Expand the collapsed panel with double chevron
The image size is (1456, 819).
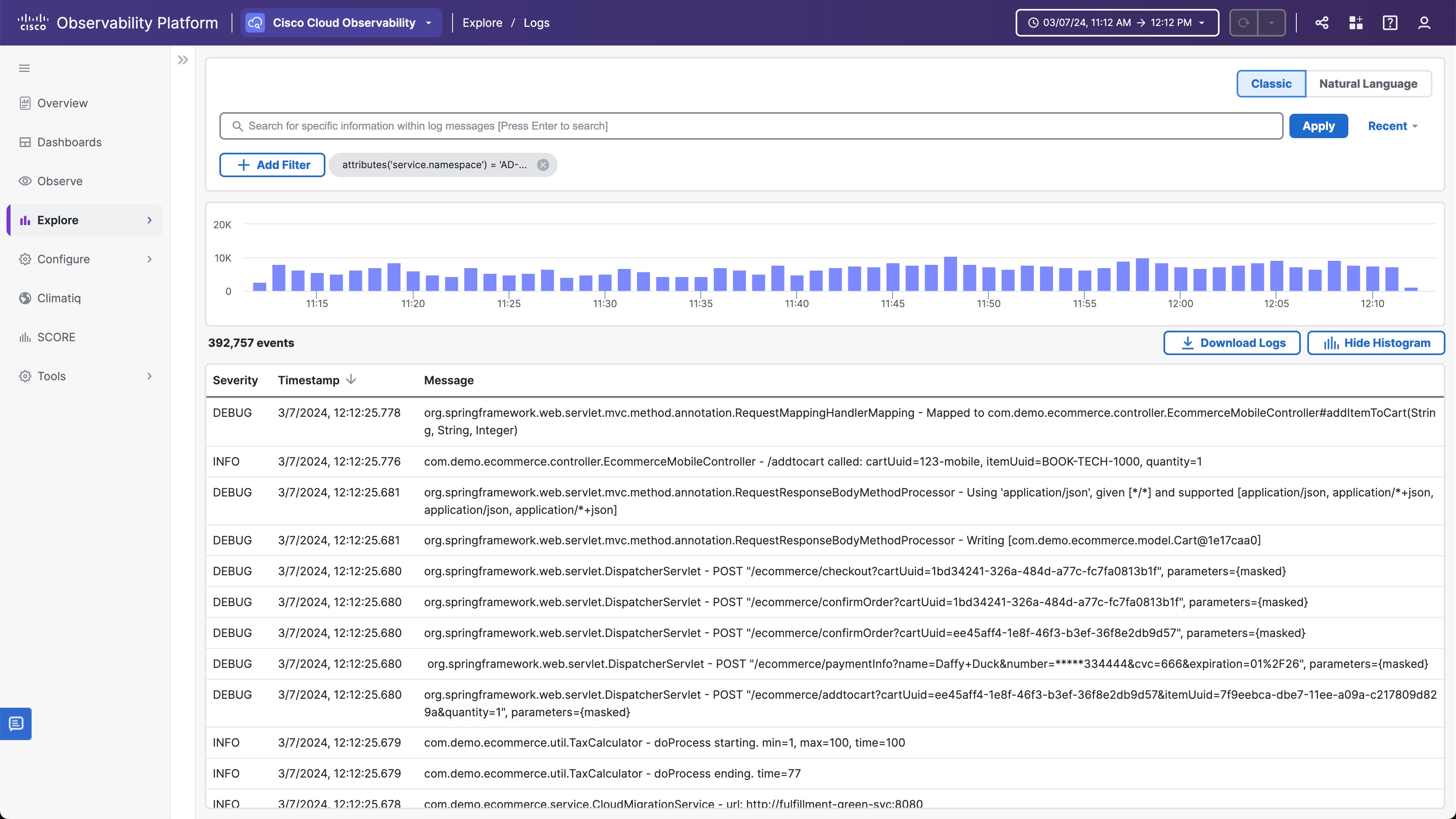(182, 60)
